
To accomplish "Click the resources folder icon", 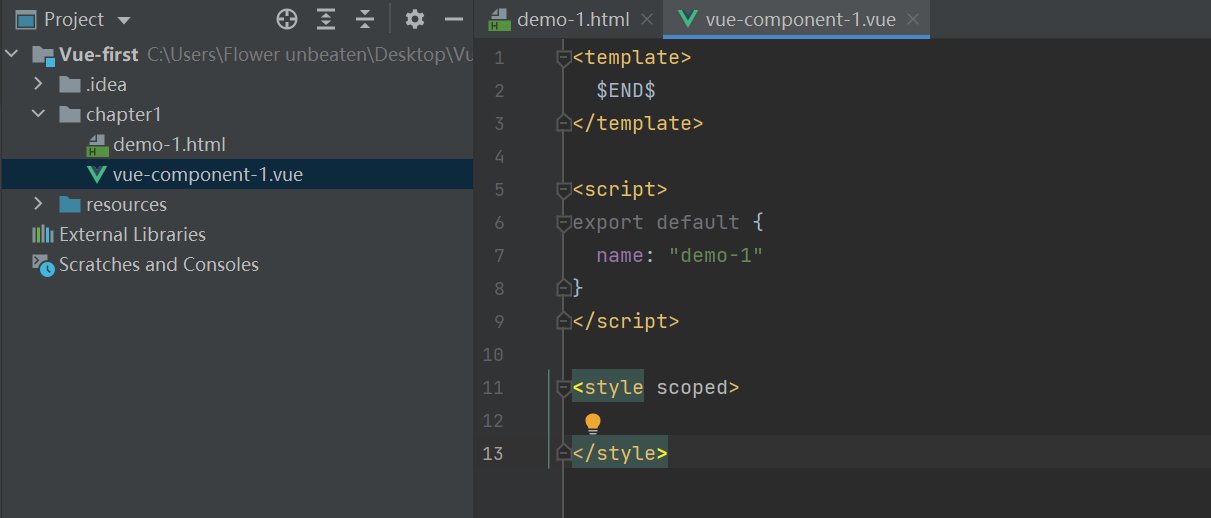I will point(69,204).
